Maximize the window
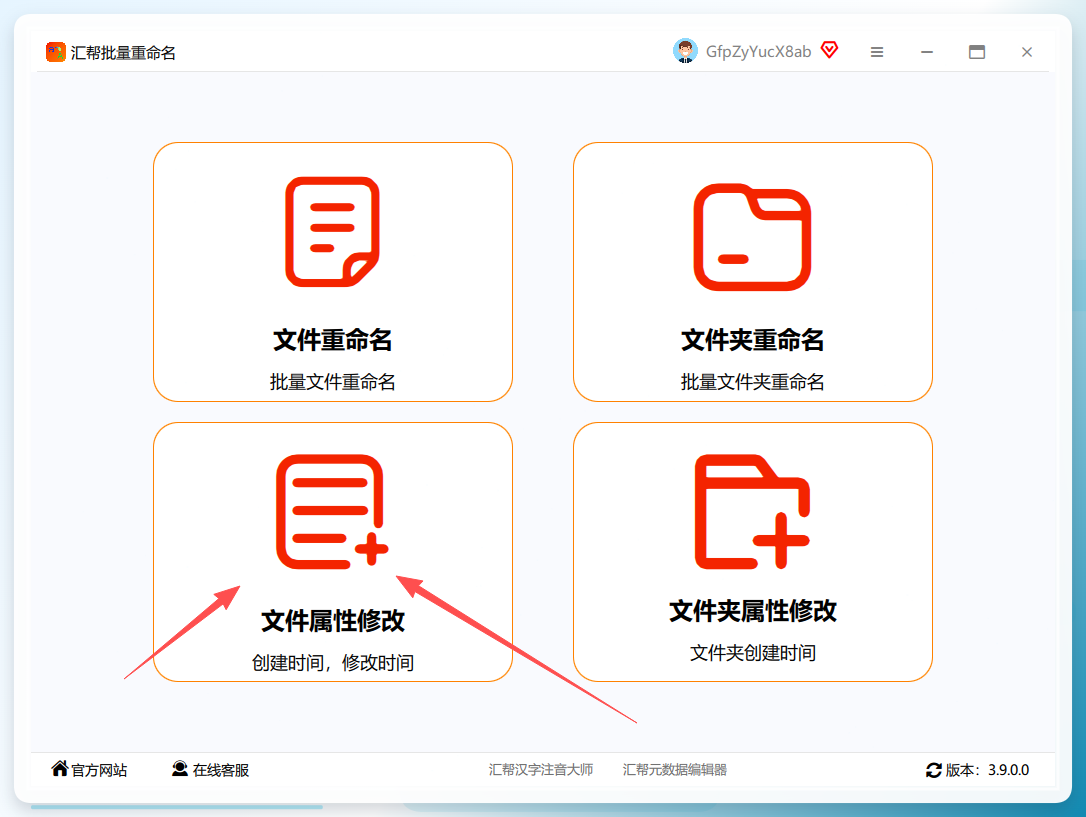This screenshot has width=1086, height=817. click(977, 52)
